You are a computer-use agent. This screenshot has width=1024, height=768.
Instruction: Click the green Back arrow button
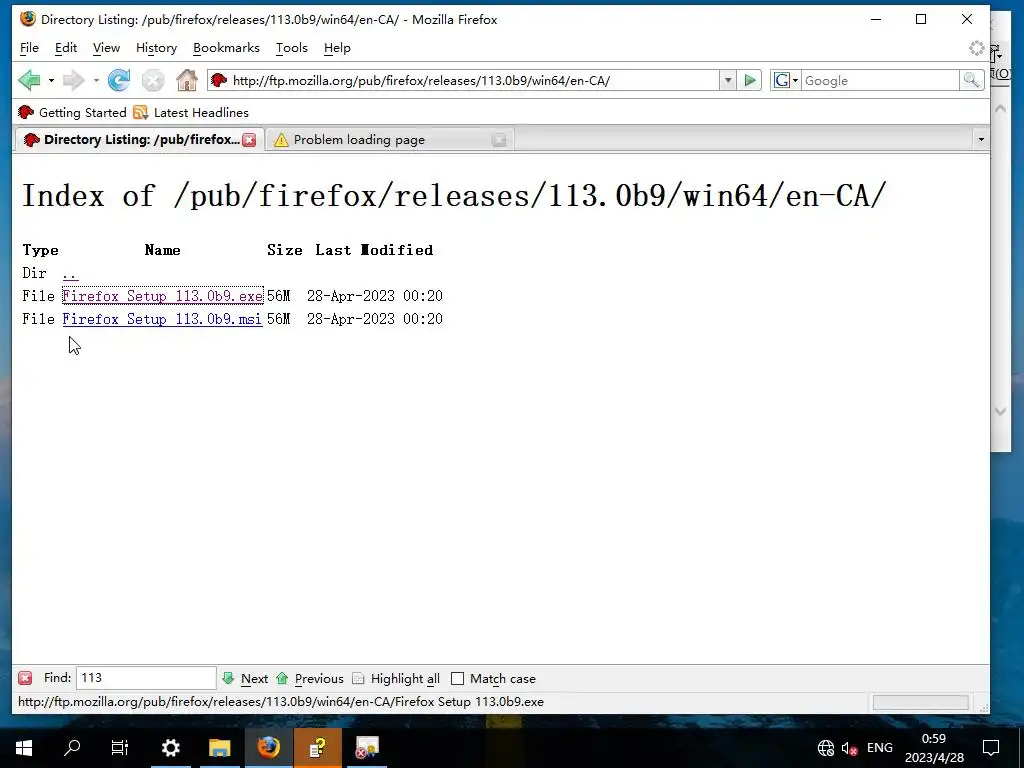(29, 80)
